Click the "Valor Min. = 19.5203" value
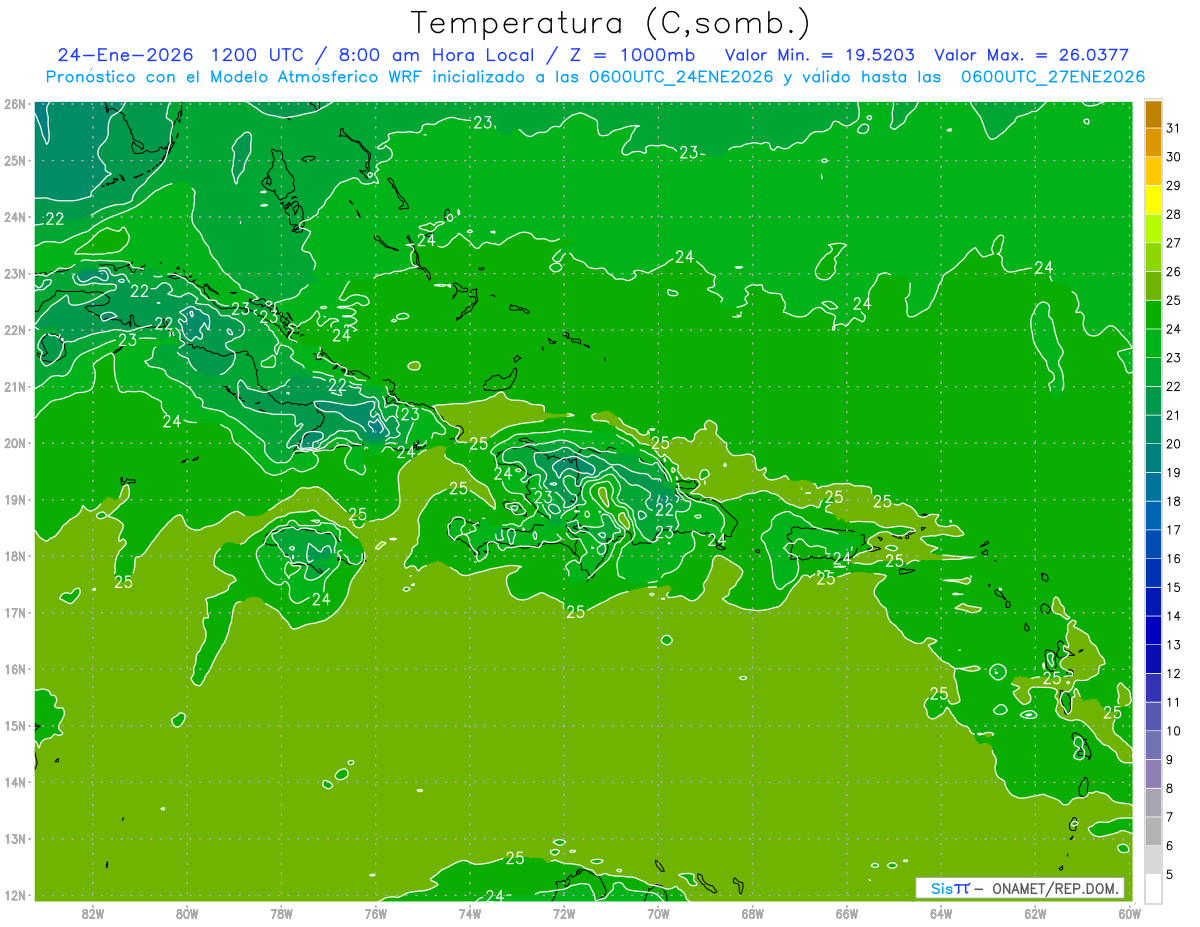Screen dimensions: 1200x927 [x=819, y=55]
